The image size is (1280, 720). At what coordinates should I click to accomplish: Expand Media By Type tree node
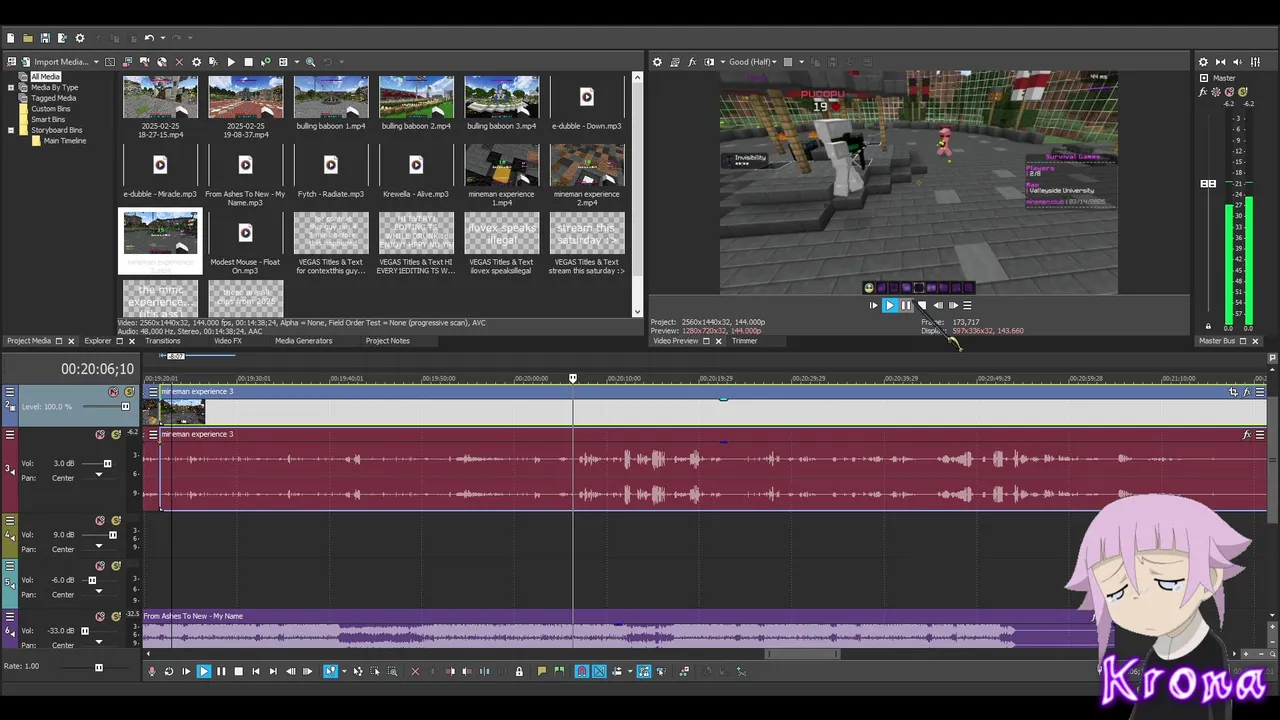(x=11, y=87)
